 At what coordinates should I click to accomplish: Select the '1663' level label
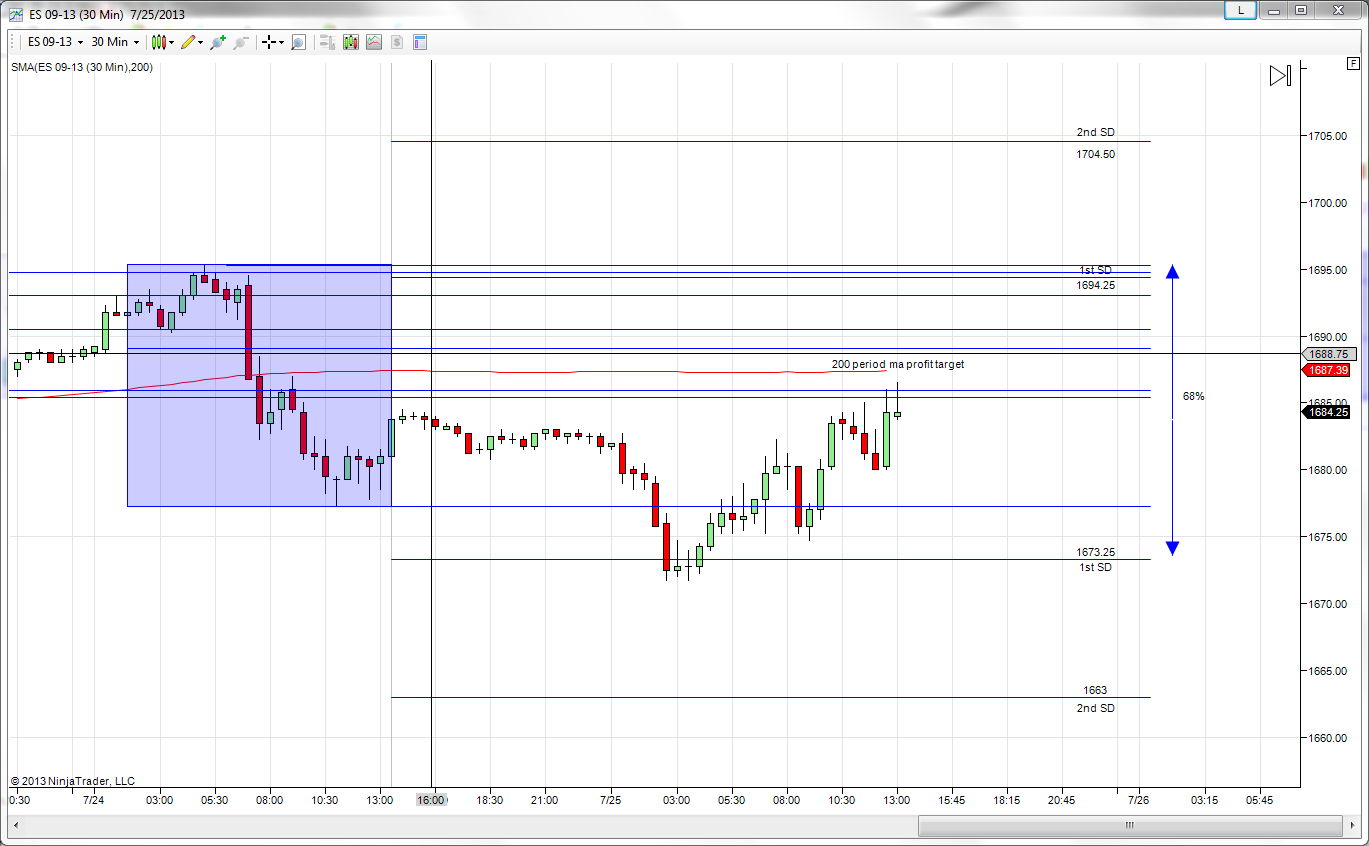point(1095,690)
